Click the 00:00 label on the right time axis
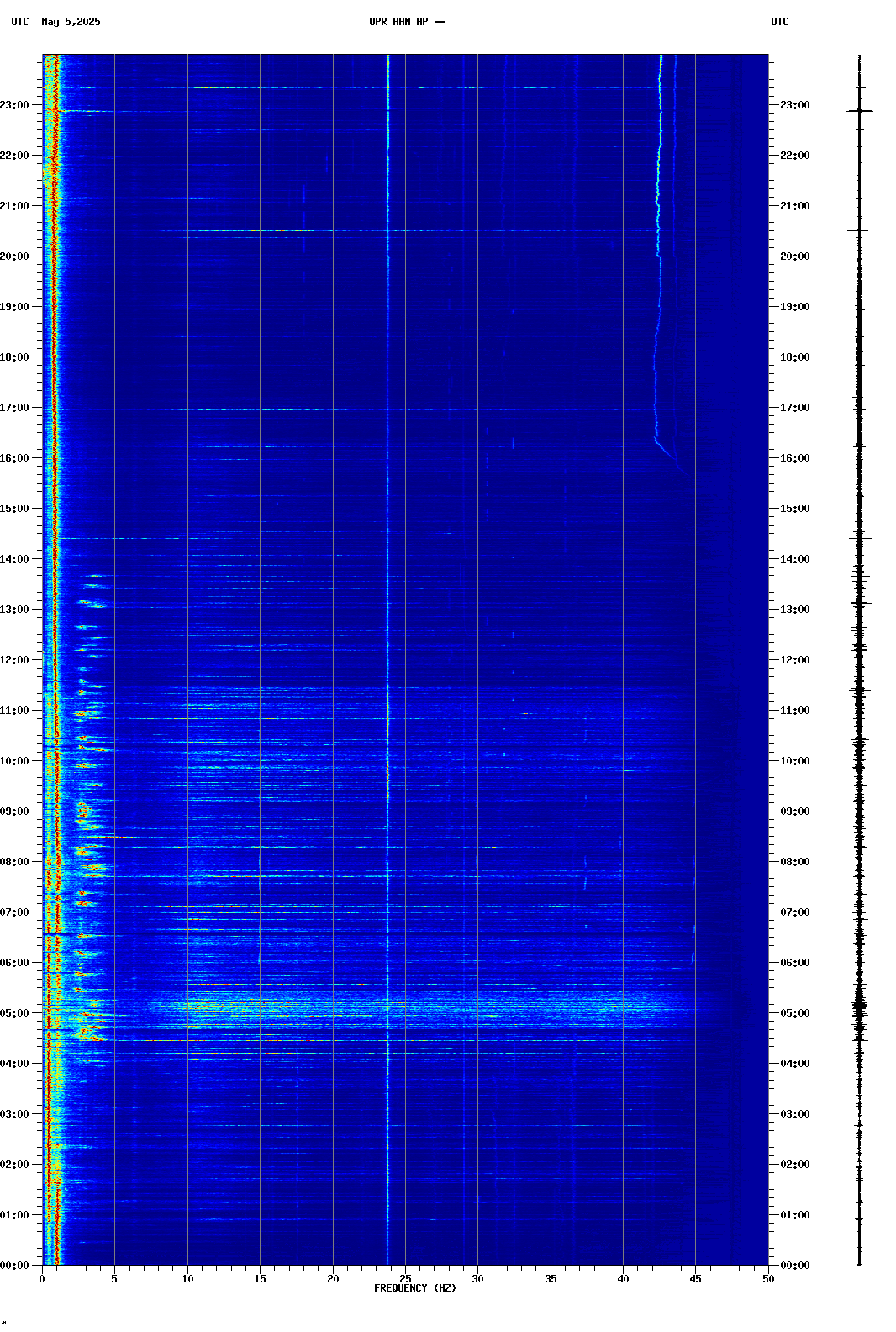The width and height of the screenshot is (896, 1332). tap(794, 1266)
